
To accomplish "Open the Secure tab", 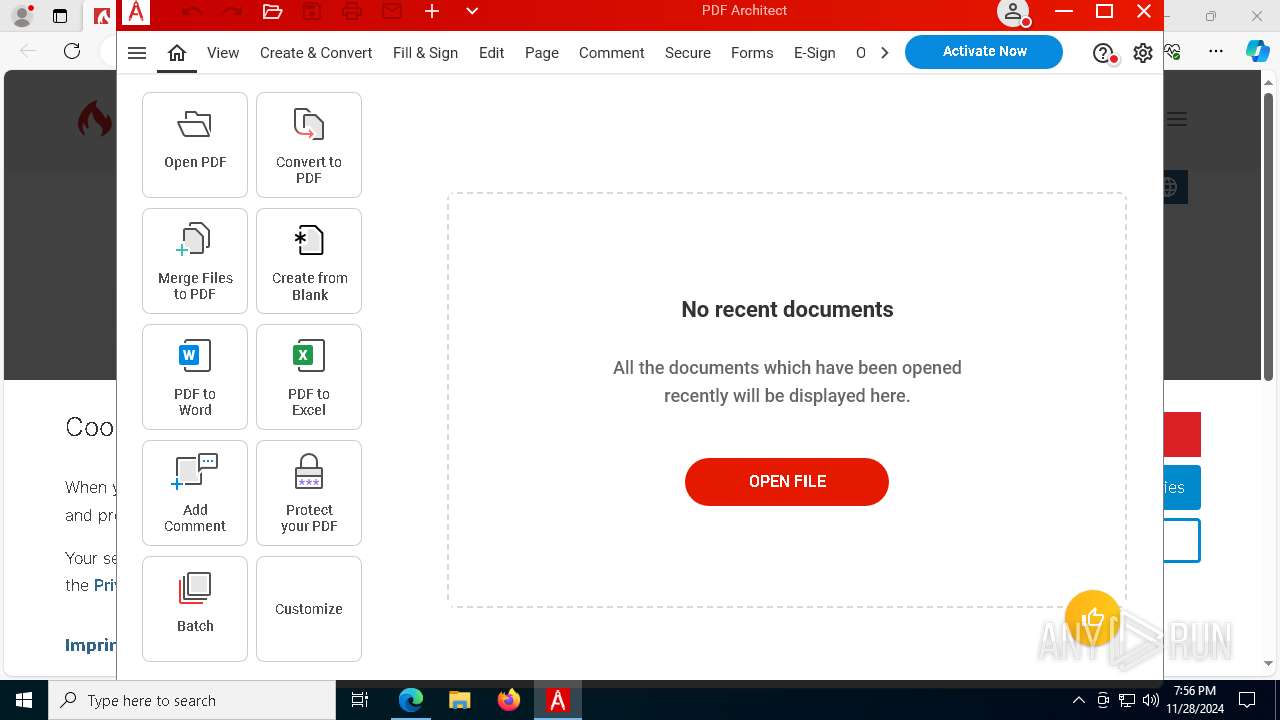I will tap(688, 53).
